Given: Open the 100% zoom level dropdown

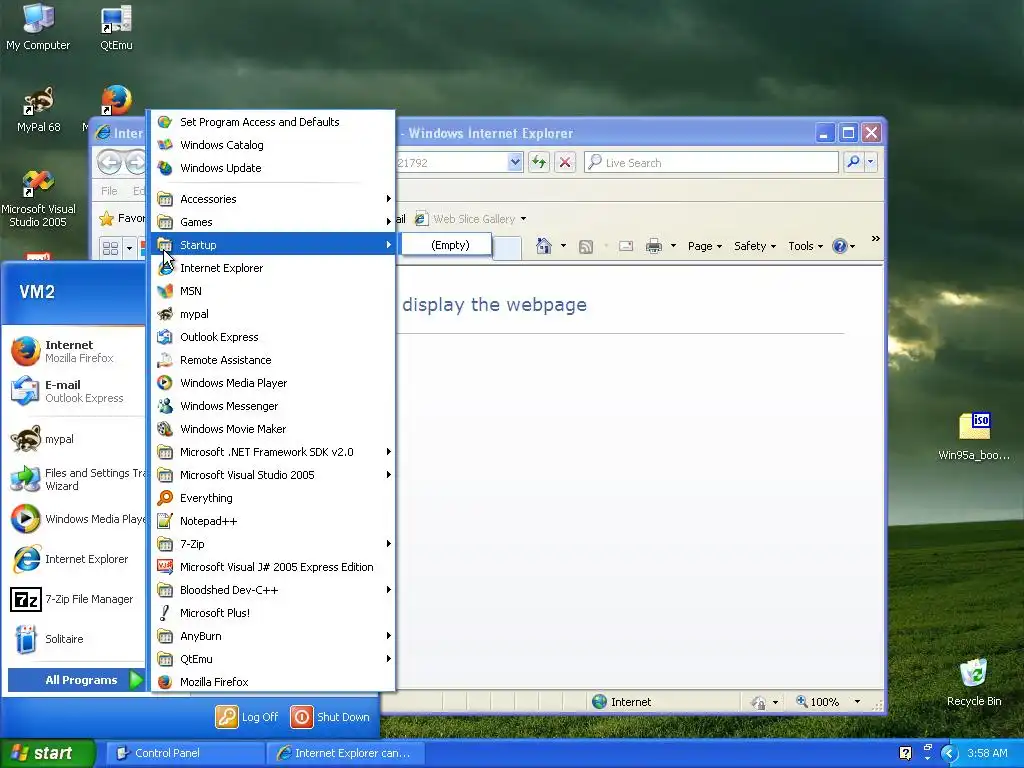Looking at the screenshot, I should pos(857,702).
